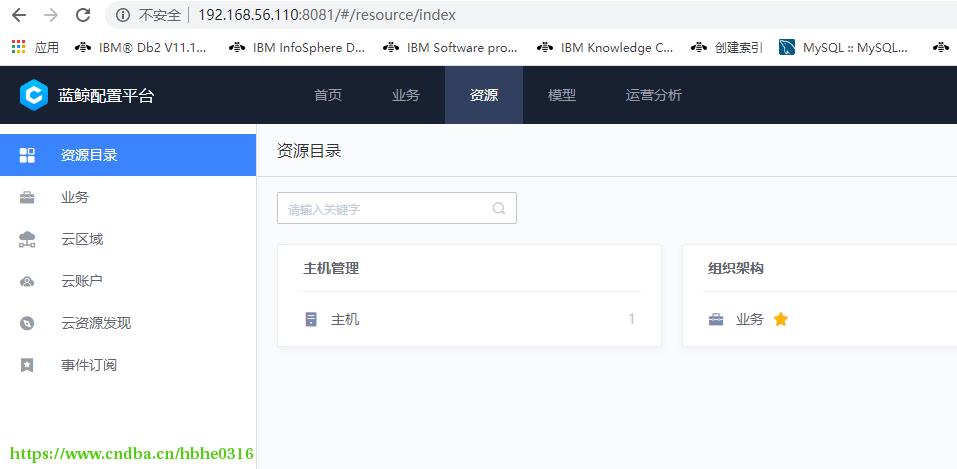Open the IBM® Db2 V11.1 bookmark
This screenshot has width=957, height=469.
coord(141,48)
